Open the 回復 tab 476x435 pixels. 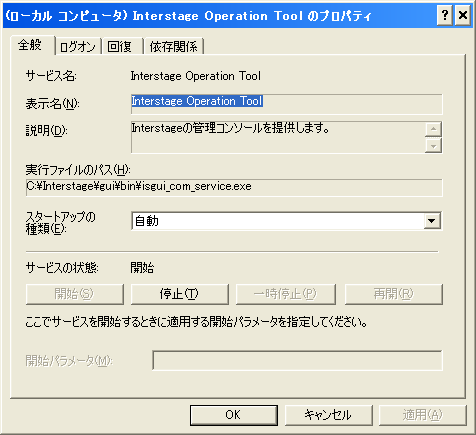(x=122, y=46)
